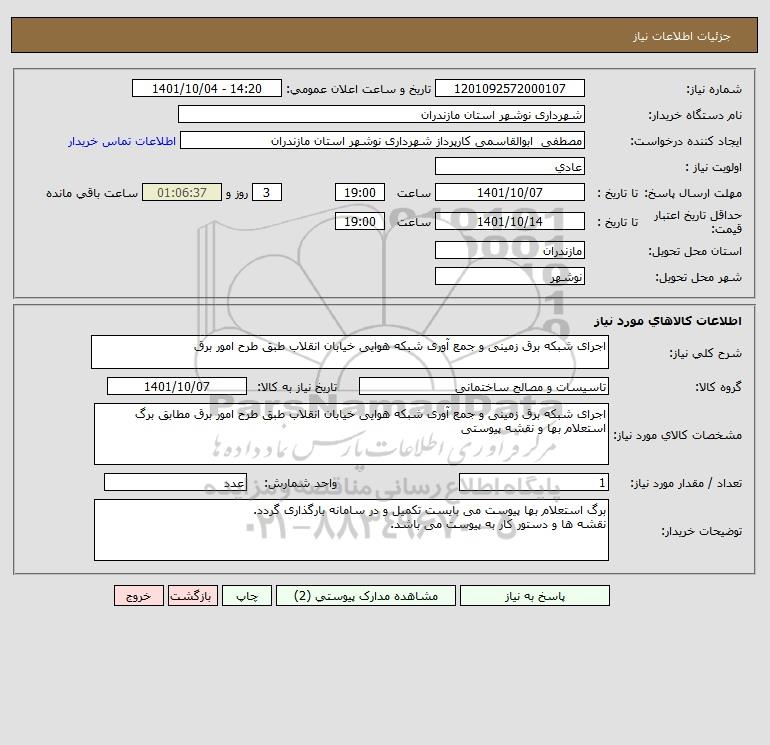Click the واحد شمارش label
770x745 pixels.
tap(301, 483)
